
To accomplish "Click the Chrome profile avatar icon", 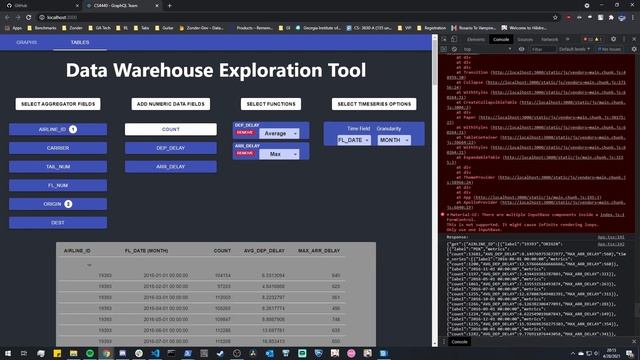I will click(622, 18).
